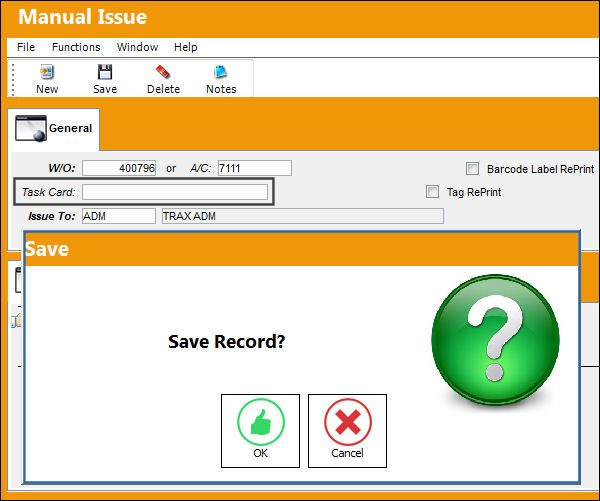Click the Save Record? message text
Image resolution: width=600 pixels, height=501 pixels.
click(227, 341)
